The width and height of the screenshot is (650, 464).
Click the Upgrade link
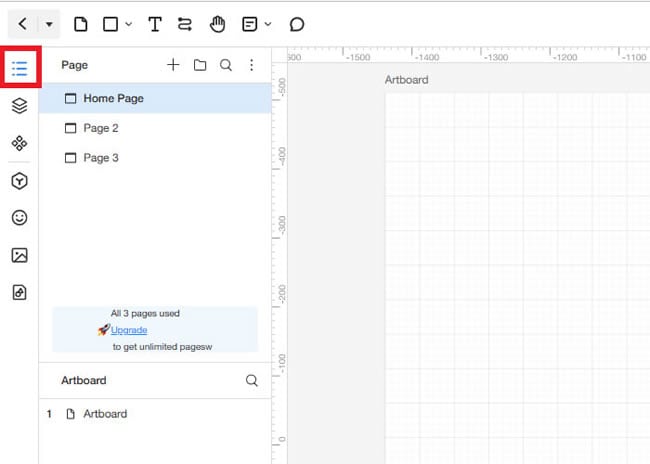click(129, 330)
